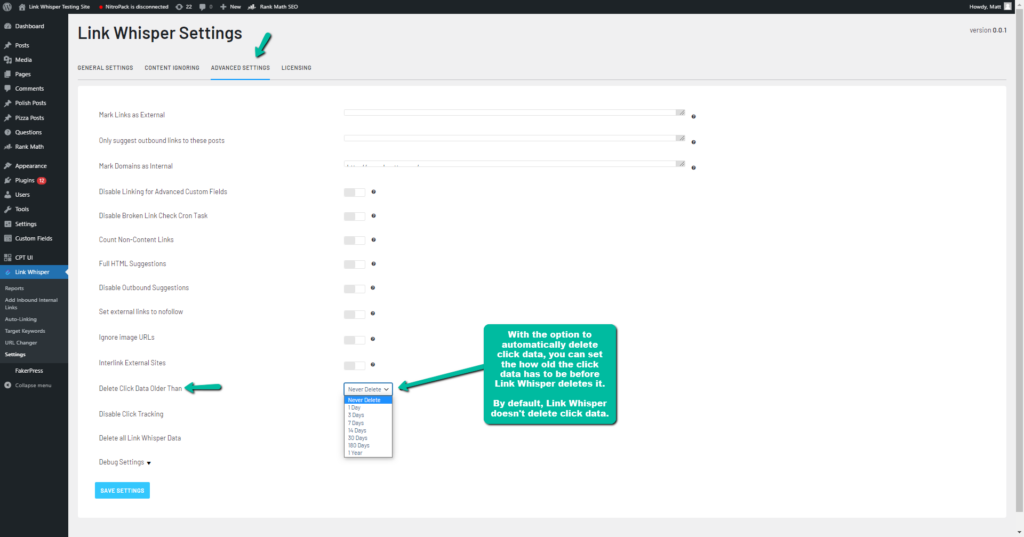This screenshot has width=1024, height=537.
Task: Toggle Disable Linking for Advanced Custom Fields
Action: coord(355,192)
